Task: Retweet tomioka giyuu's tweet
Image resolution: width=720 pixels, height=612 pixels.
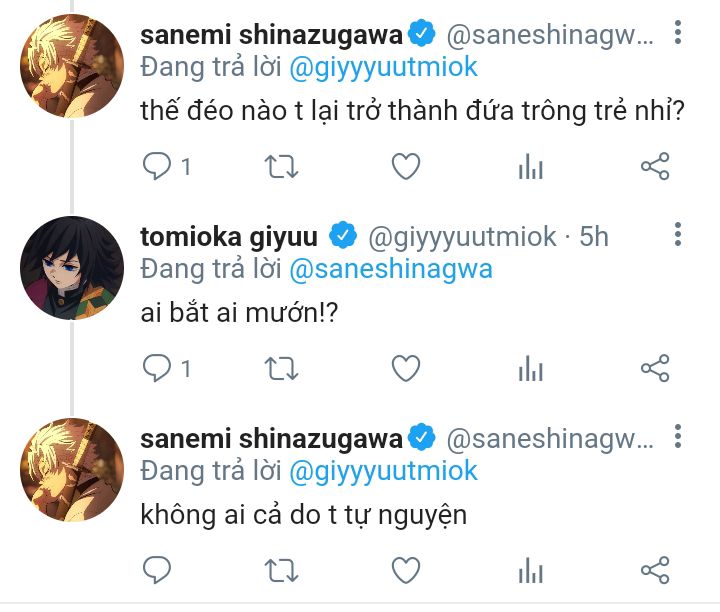Action: 282,369
